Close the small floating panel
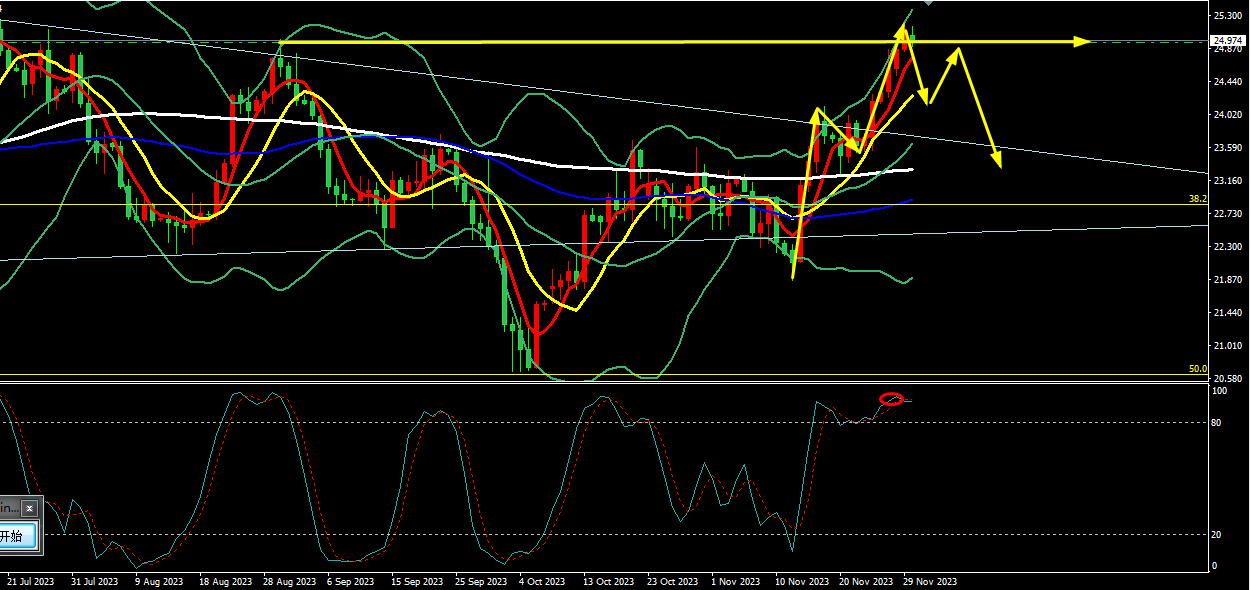This screenshot has height=590, width=1251. click(x=30, y=508)
